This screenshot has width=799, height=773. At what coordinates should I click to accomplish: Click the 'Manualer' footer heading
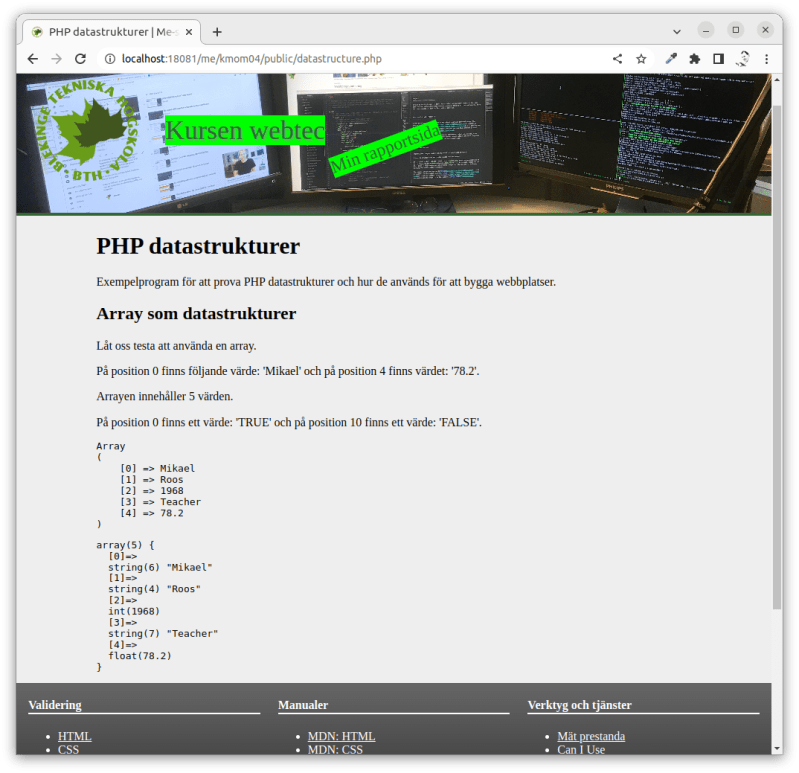coord(303,705)
